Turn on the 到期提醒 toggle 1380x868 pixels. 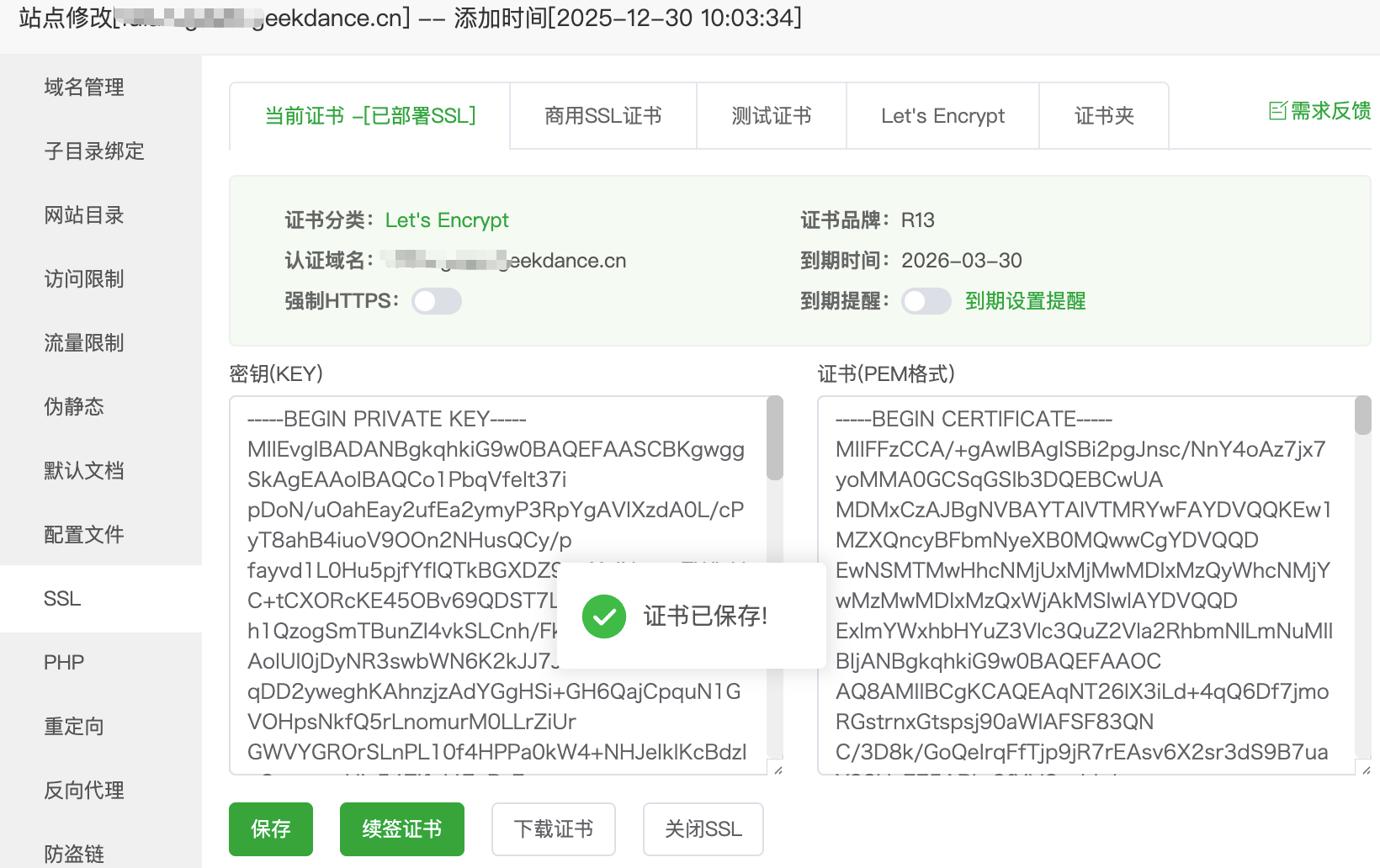(x=926, y=300)
